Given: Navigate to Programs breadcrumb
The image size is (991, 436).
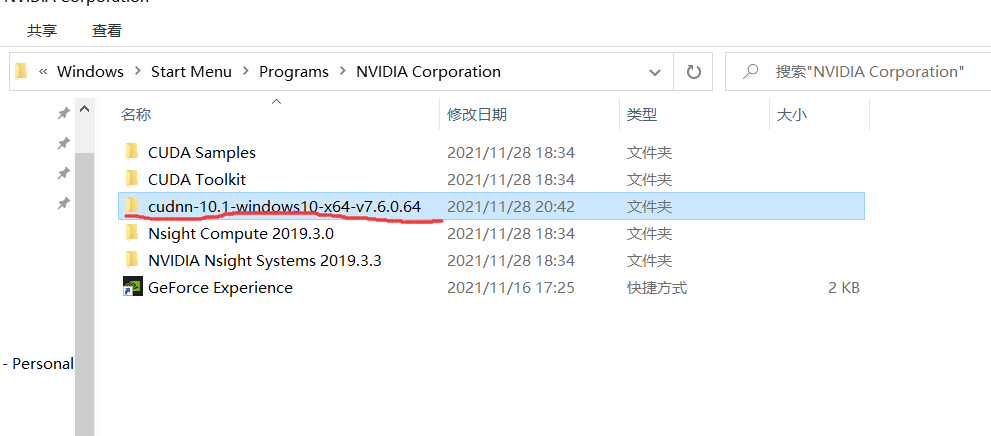Looking at the screenshot, I should [x=294, y=71].
